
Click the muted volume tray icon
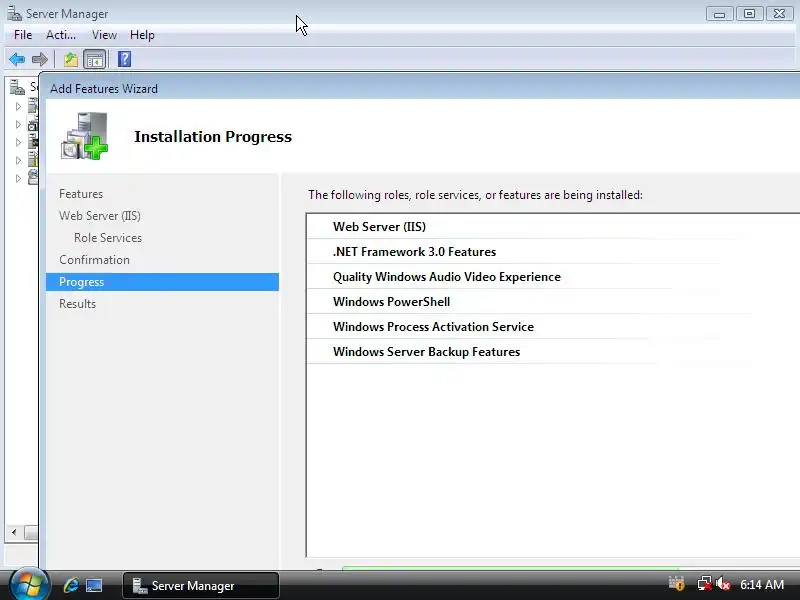point(722,584)
